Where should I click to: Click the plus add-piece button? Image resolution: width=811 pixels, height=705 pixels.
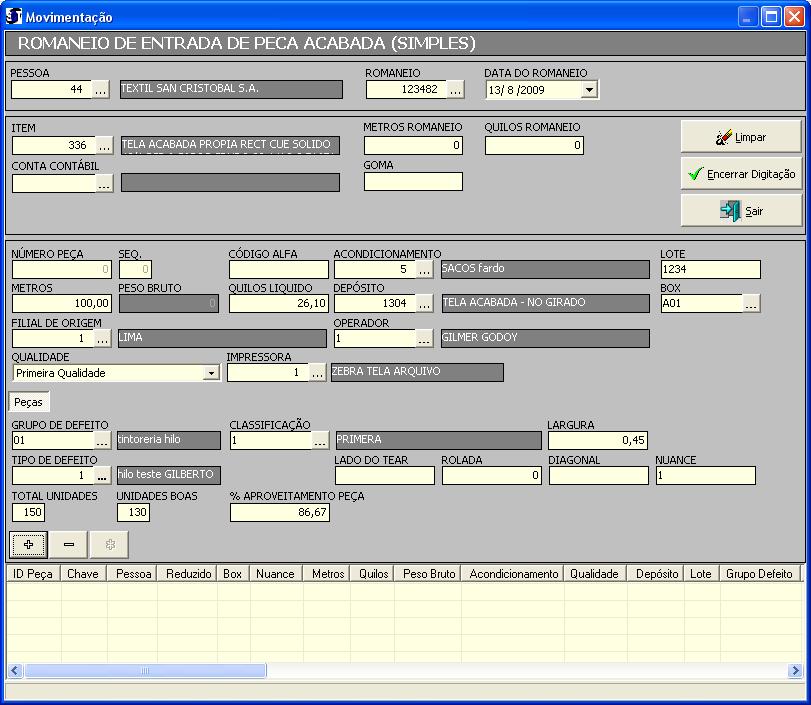tap(28, 544)
